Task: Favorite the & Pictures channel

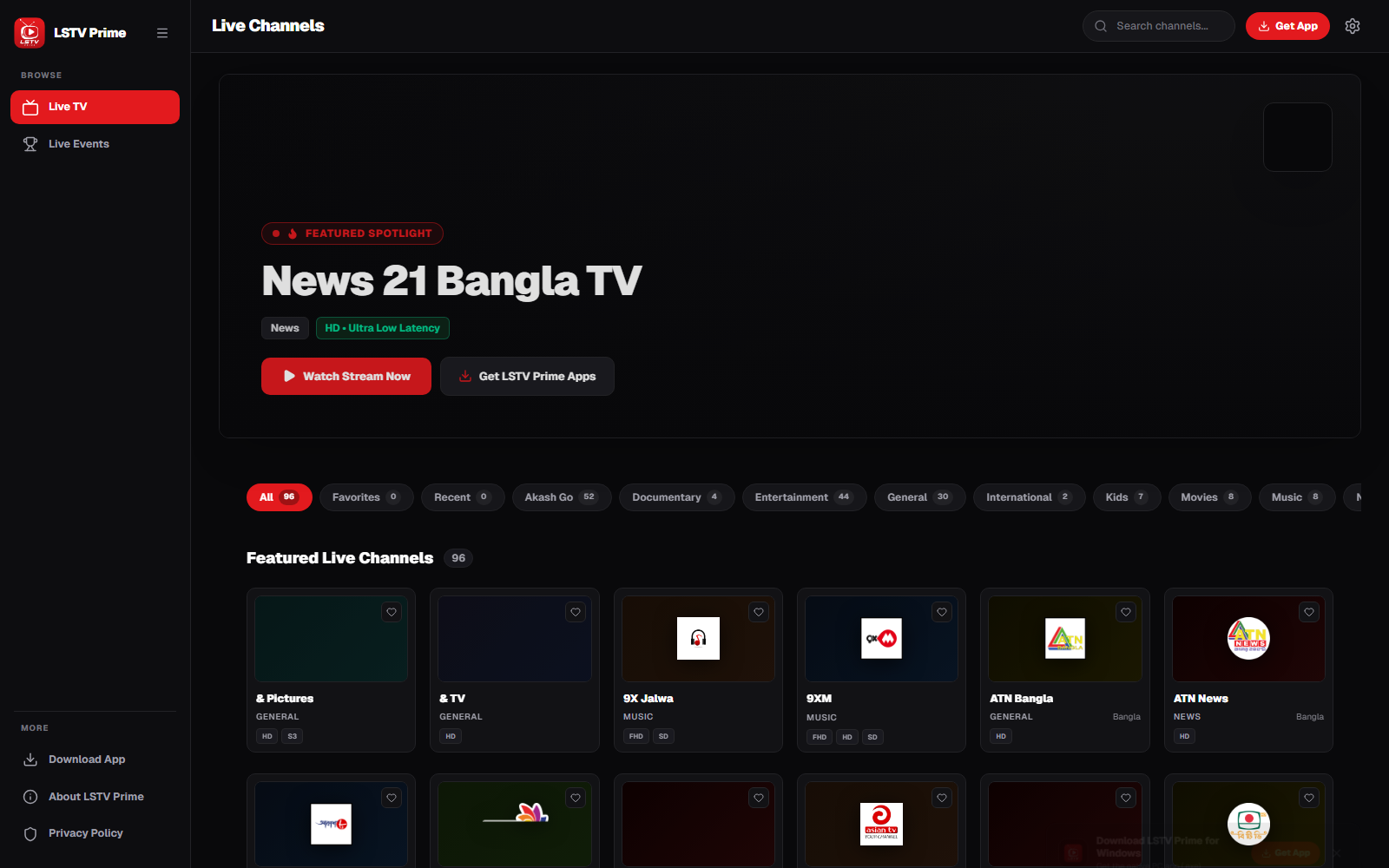Action: click(x=392, y=612)
